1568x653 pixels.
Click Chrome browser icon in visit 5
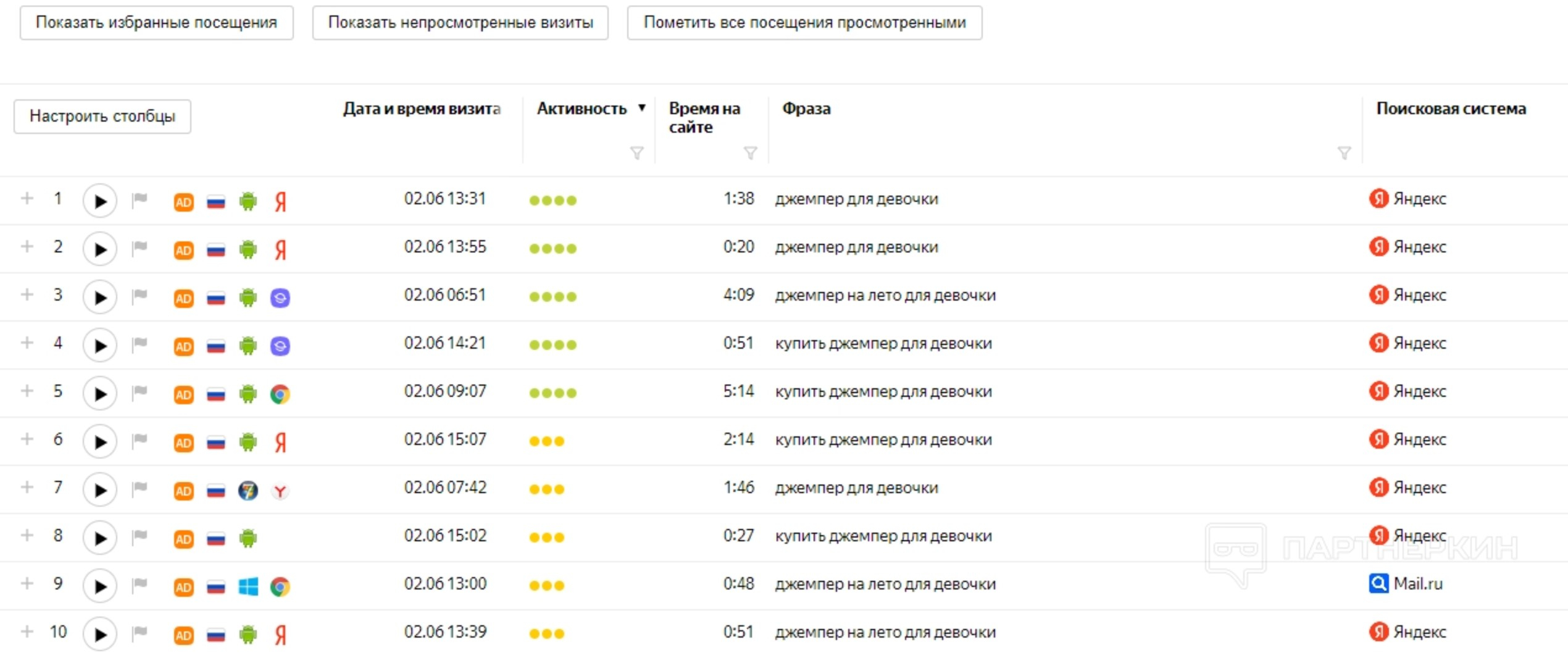coord(280,394)
